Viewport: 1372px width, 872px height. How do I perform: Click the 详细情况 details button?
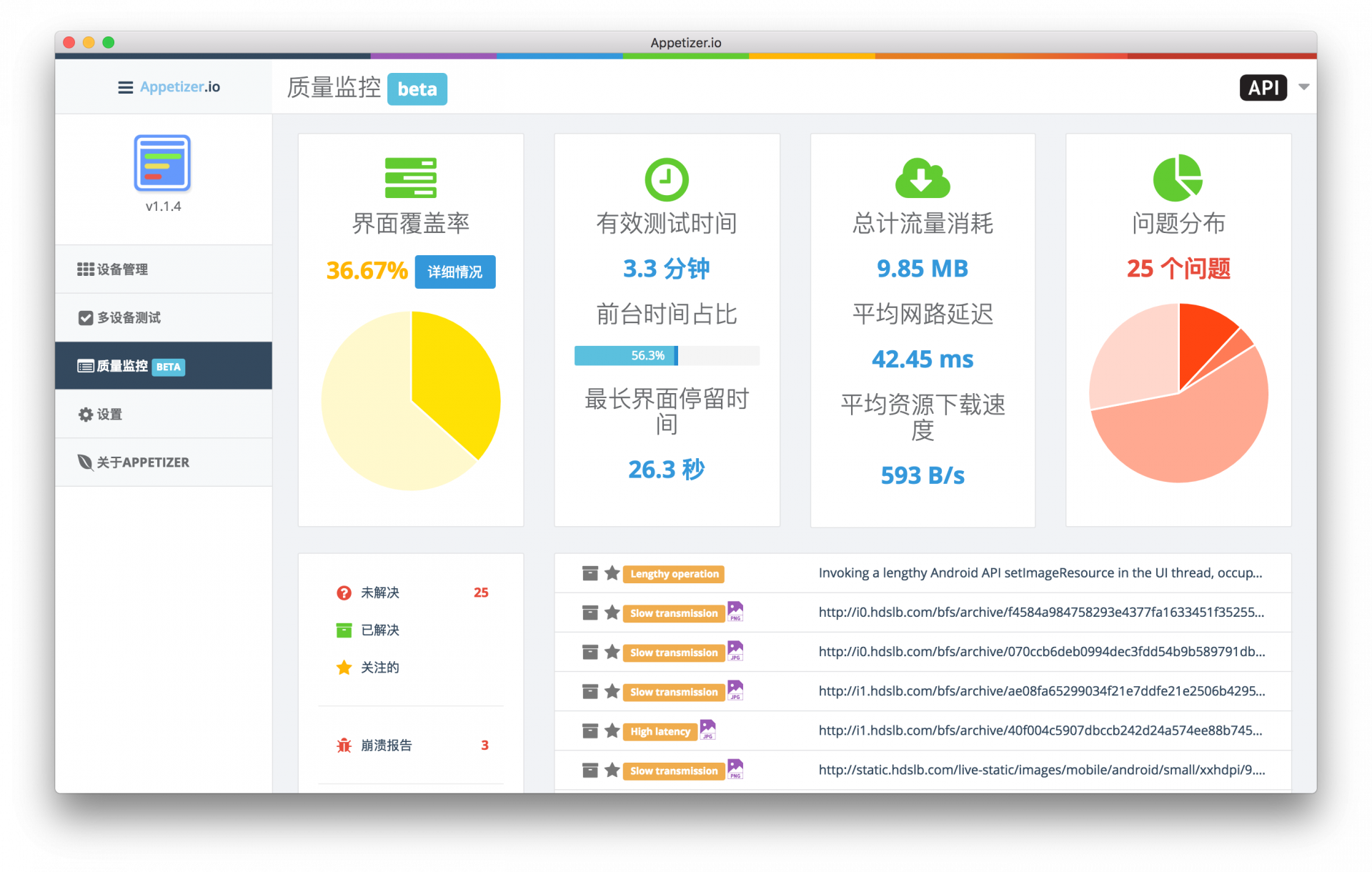pyautogui.click(x=455, y=272)
